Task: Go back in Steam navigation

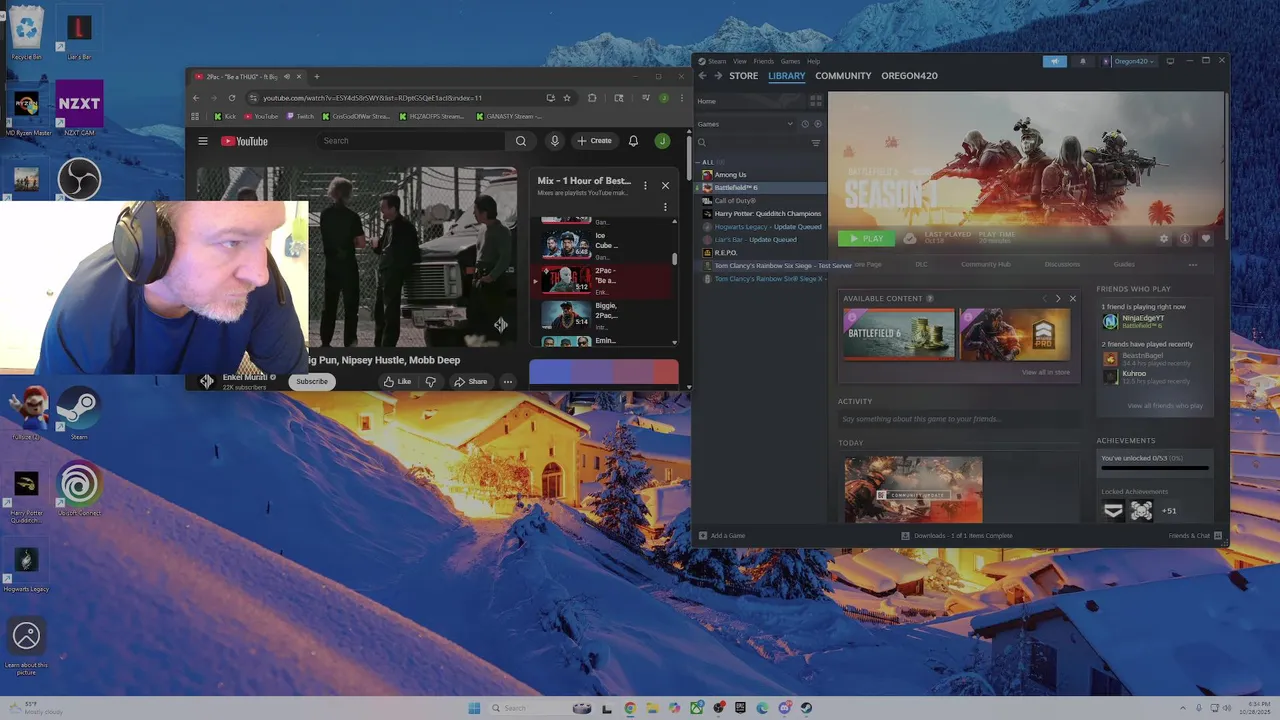Action: point(702,76)
